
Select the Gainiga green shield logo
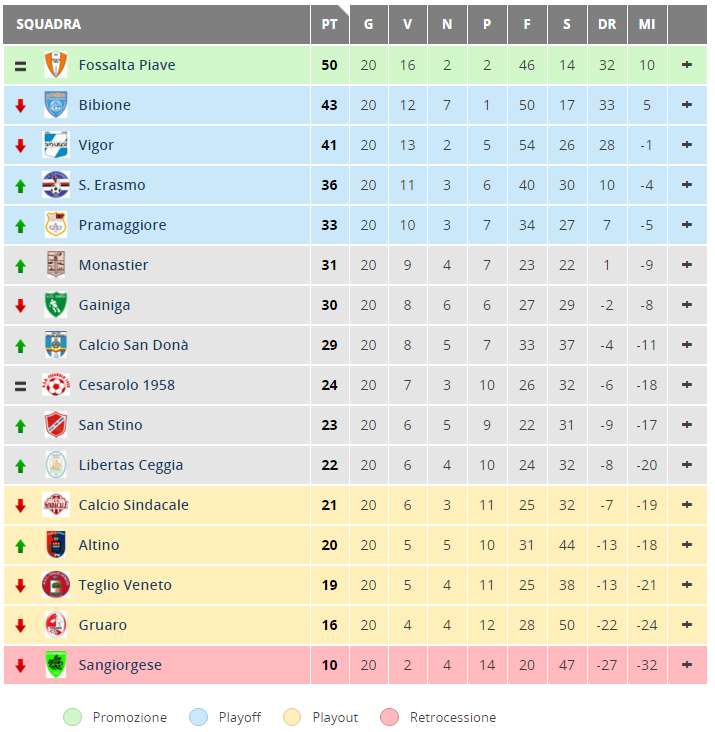click(56, 305)
